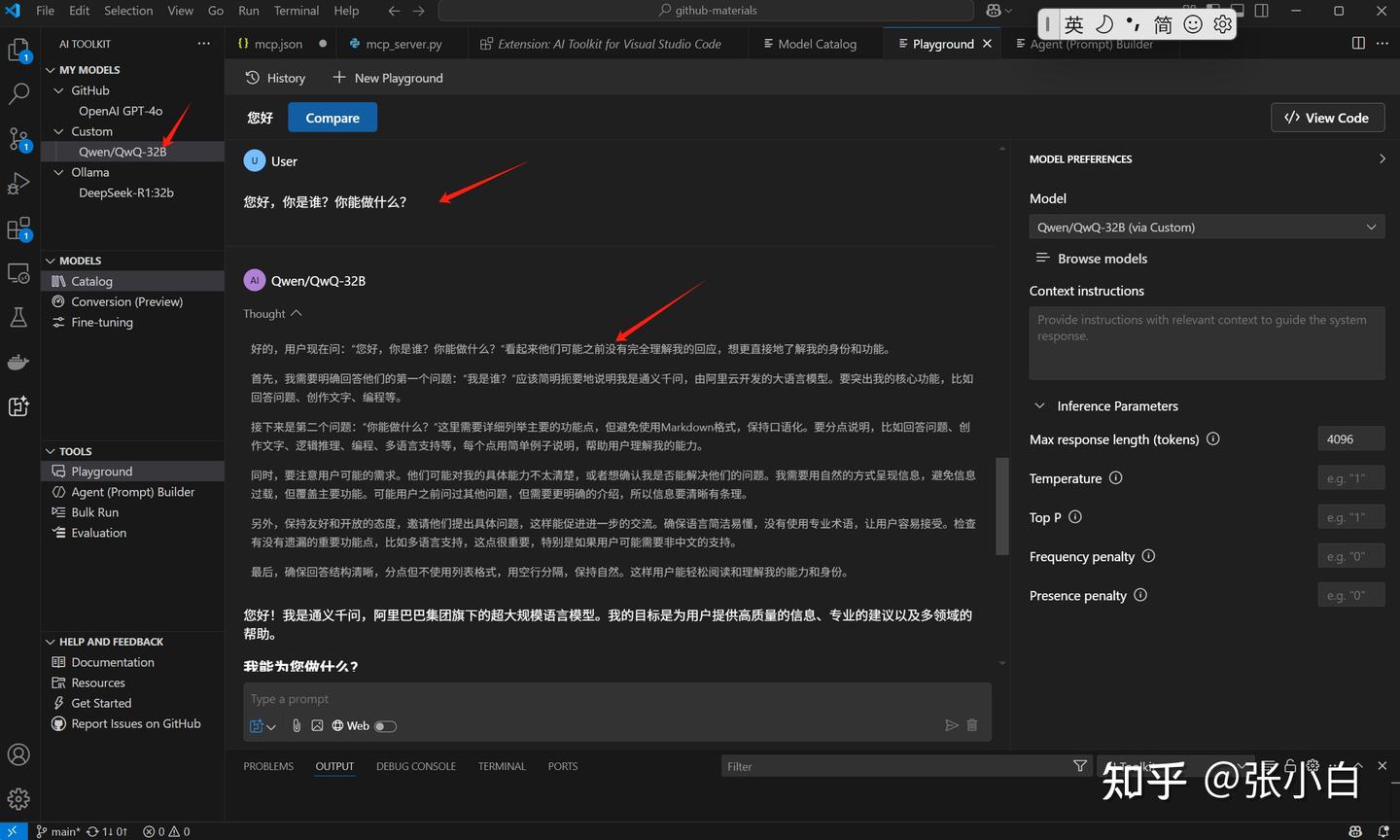Click the Copilot status icon in status bar
This screenshot has width=1400, height=840.
1355,831
